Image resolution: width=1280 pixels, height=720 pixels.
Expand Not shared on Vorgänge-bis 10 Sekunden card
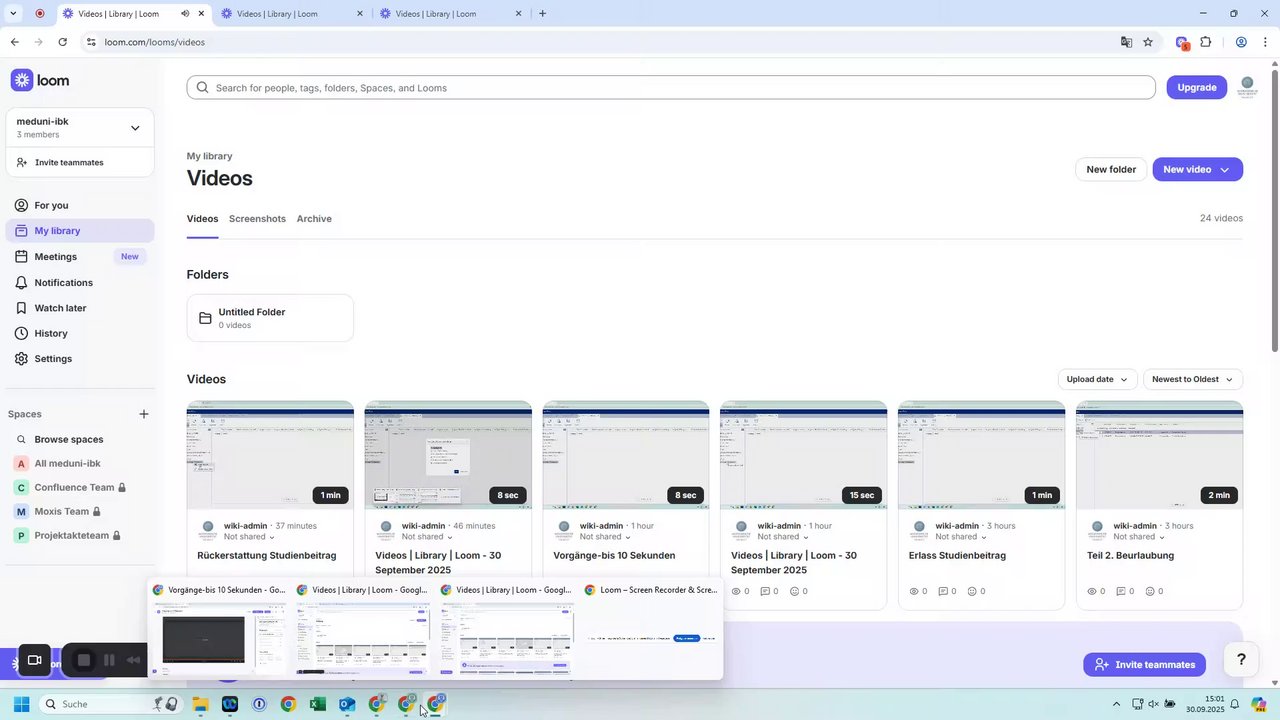tap(605, 537)
